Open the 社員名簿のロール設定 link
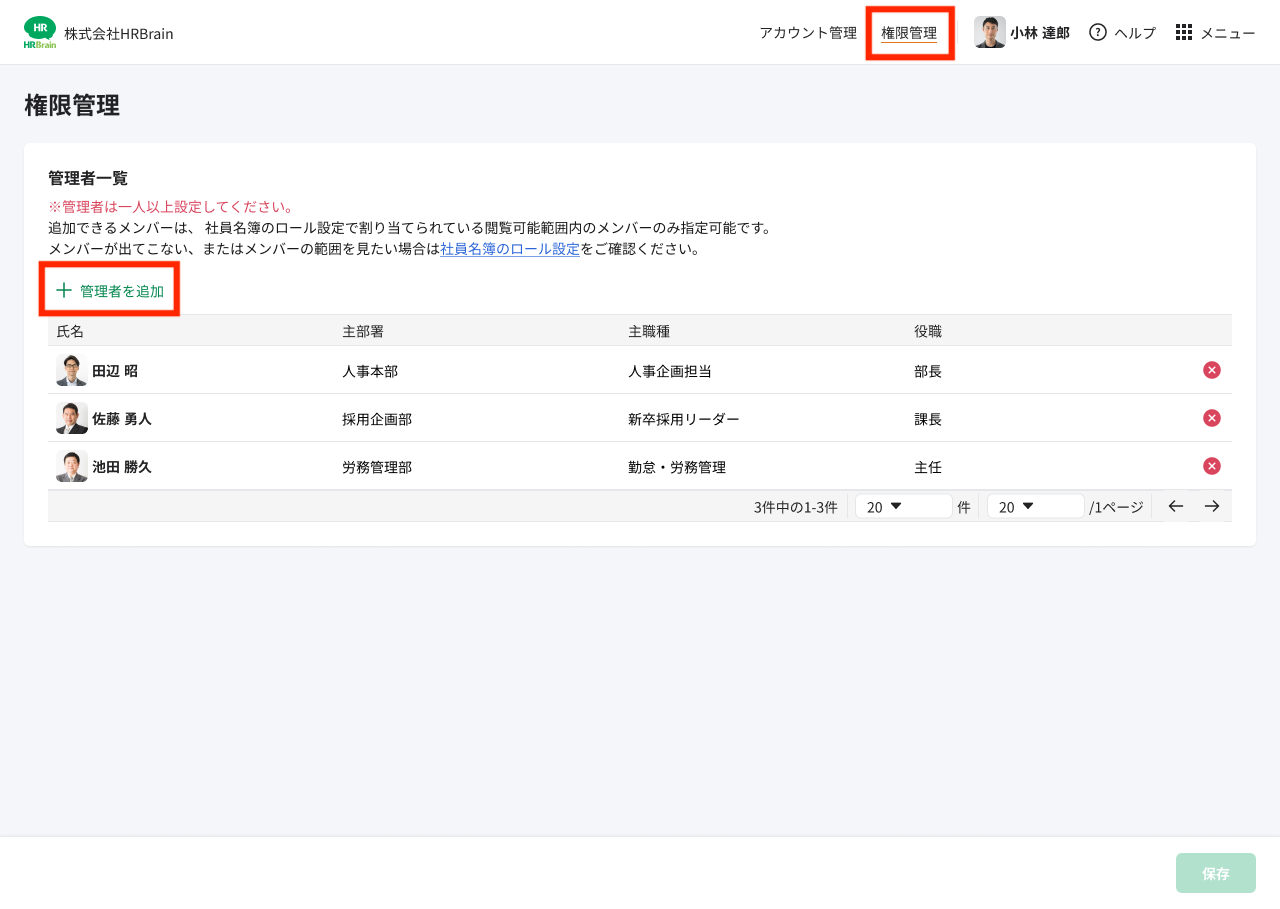The width and height of the screenshot is (1280, 909). (512, 249)
